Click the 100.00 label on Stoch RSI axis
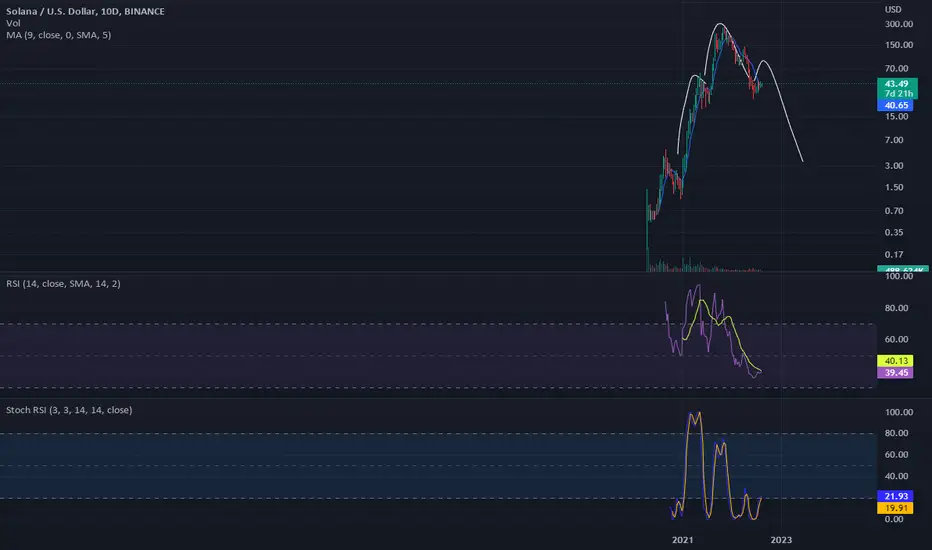932x550 pixels. click(899, 412)
